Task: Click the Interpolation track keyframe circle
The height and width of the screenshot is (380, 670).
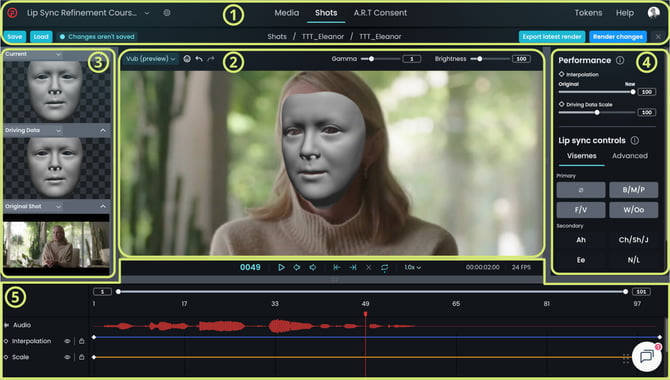Action: [6, 341]
